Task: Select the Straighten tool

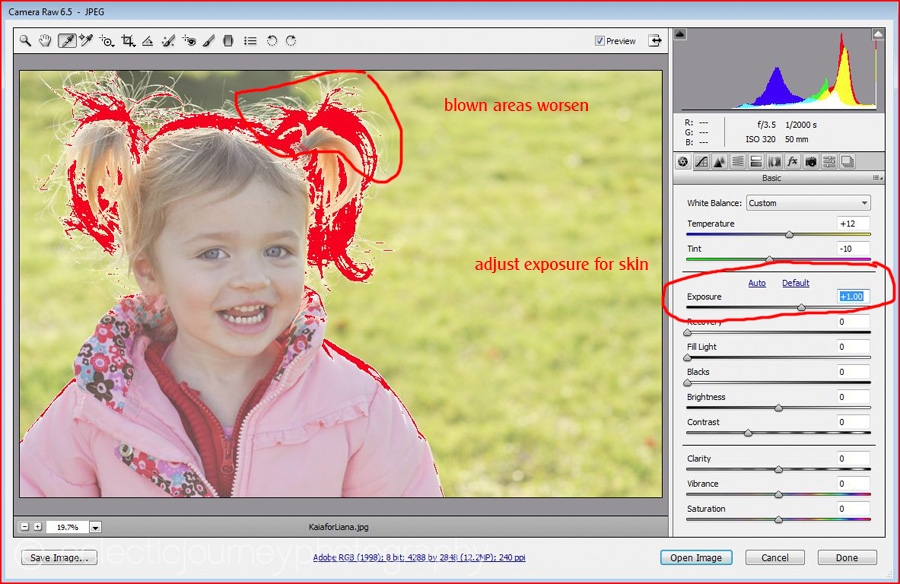Action: [x=147, y=41]
